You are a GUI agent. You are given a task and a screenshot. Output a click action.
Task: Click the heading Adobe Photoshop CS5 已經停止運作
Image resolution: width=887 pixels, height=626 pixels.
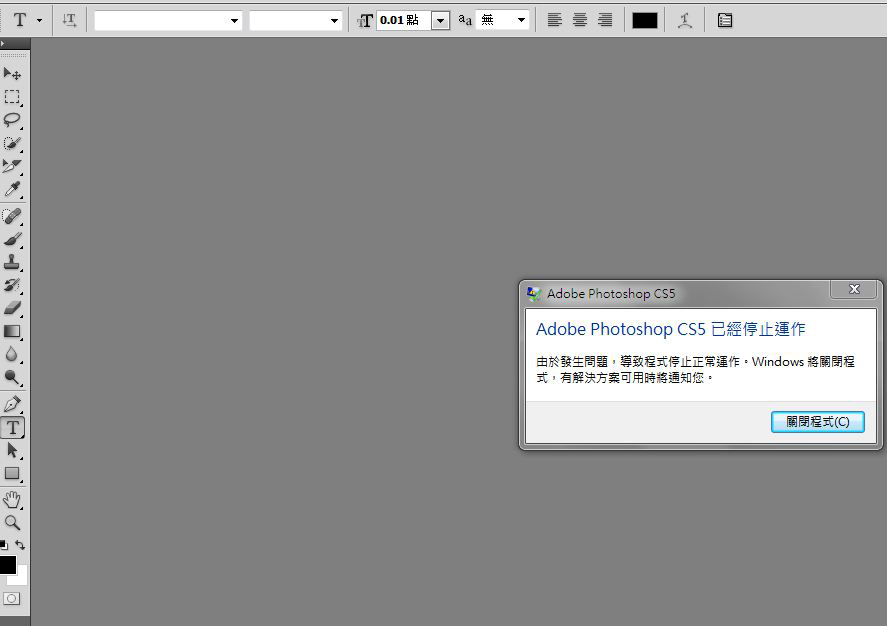(670, 329)
